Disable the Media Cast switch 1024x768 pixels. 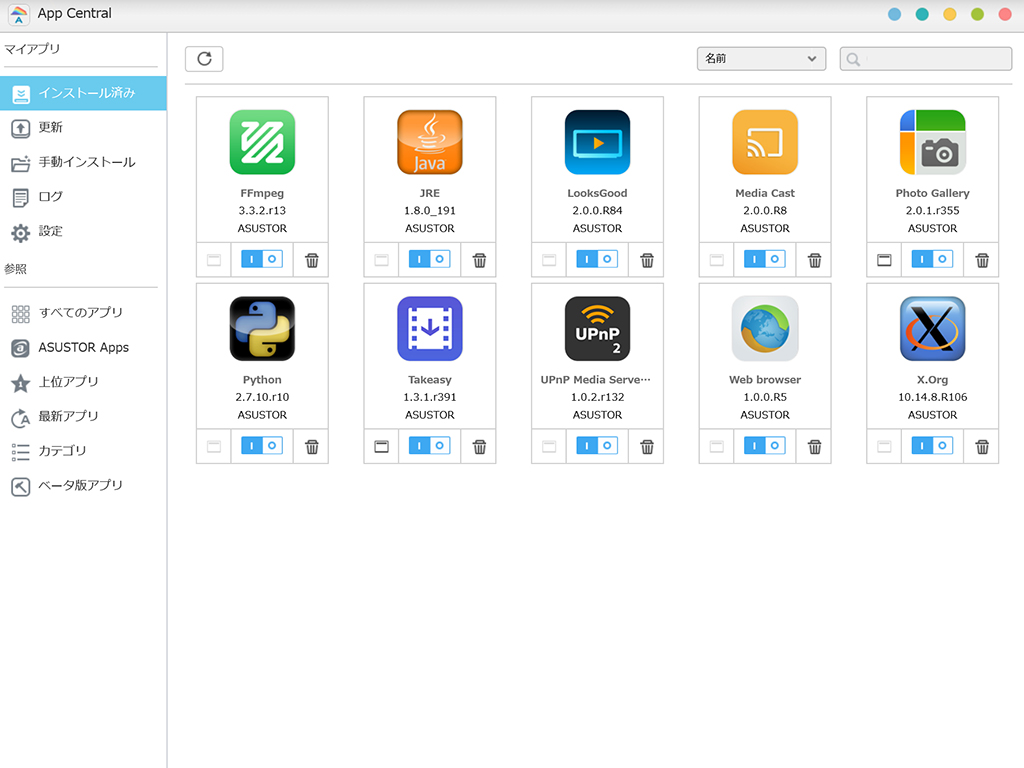pyautogui.click(x=765, y=260)
